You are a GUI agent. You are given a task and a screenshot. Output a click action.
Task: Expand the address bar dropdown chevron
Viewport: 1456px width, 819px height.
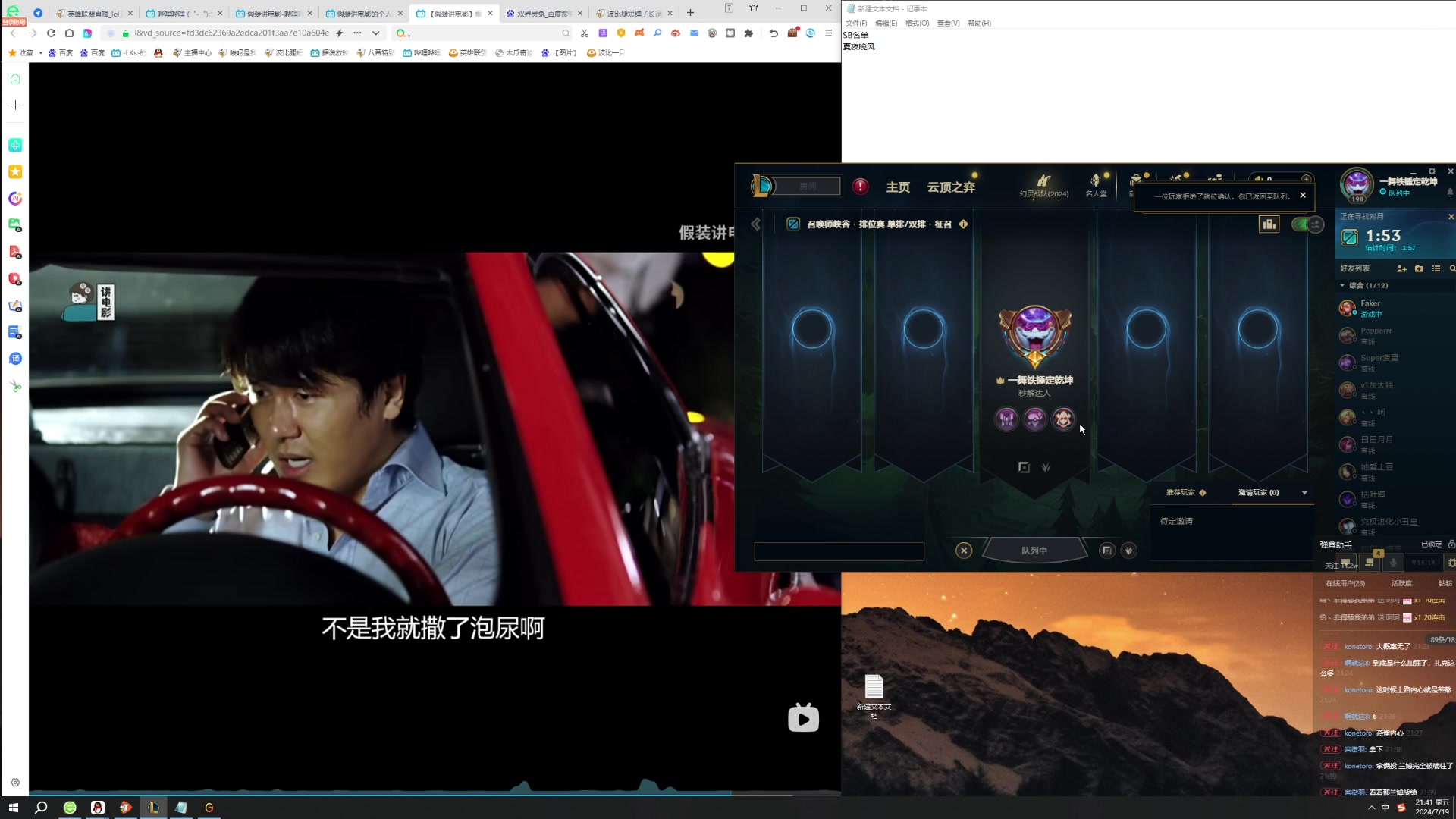tap(375, 33)
